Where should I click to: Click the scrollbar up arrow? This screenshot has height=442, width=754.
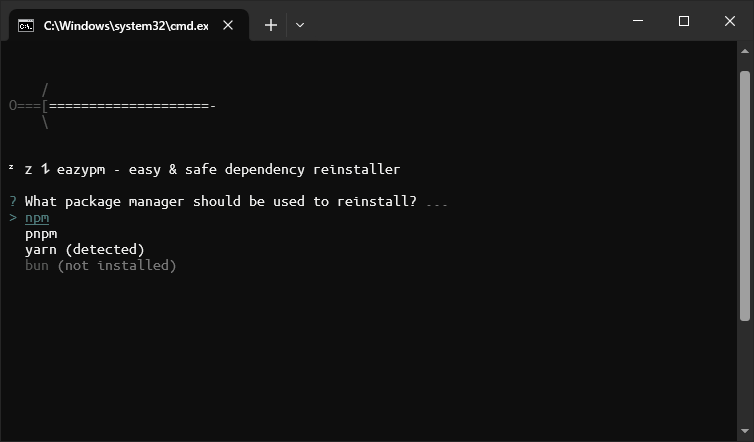tap(745, 51)
